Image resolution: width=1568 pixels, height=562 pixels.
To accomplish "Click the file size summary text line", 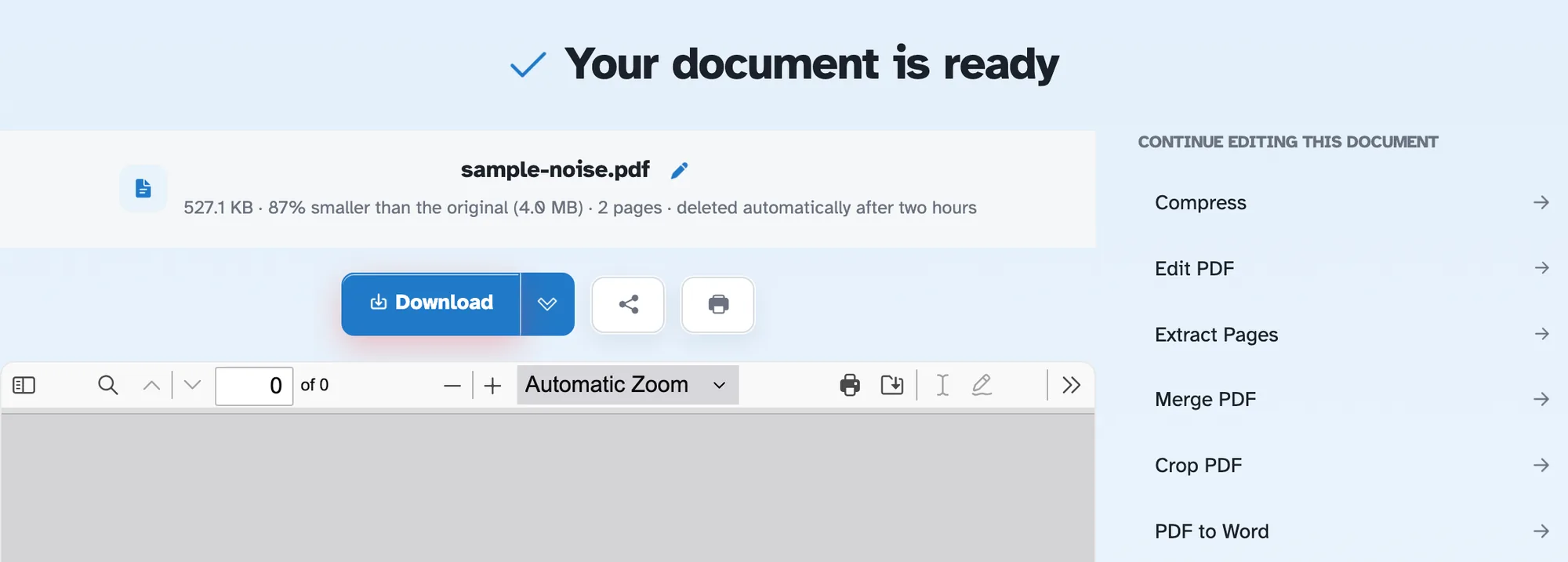I will (x=580, y=208).
